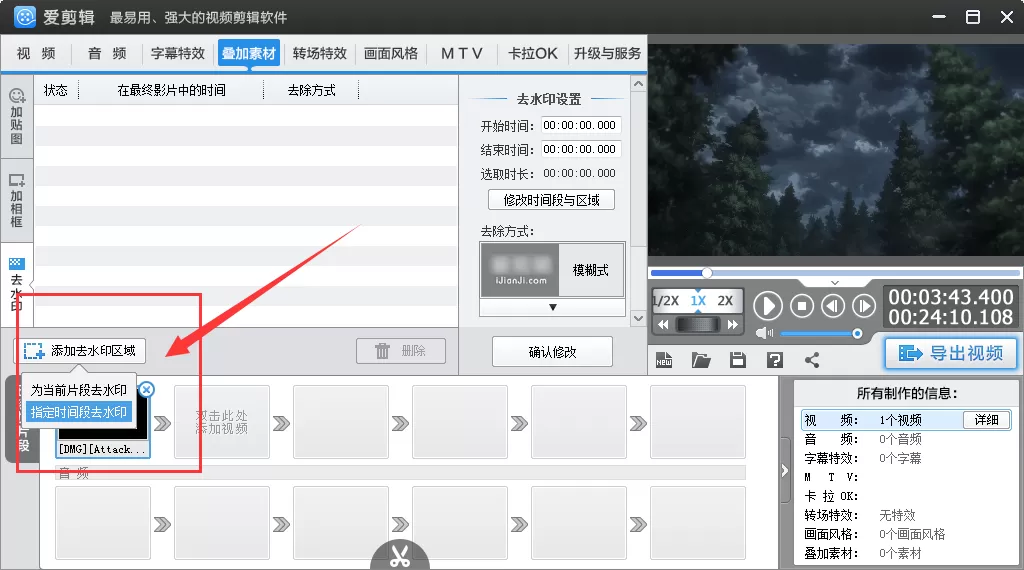Select the 模糊式 removal style thumbnail
The width and height of the screenshot is (1024, 570).
coord(552,270)
